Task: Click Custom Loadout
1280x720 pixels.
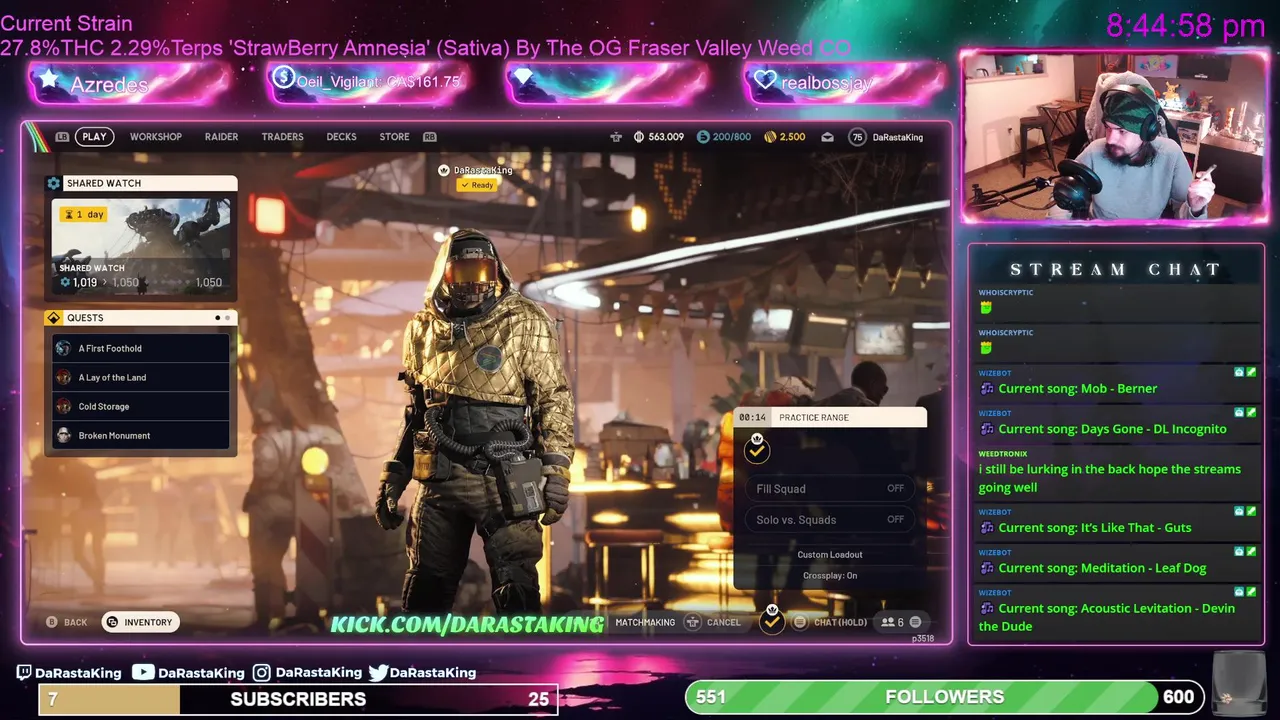Action: pyautogui.click(x=830, y=555)
